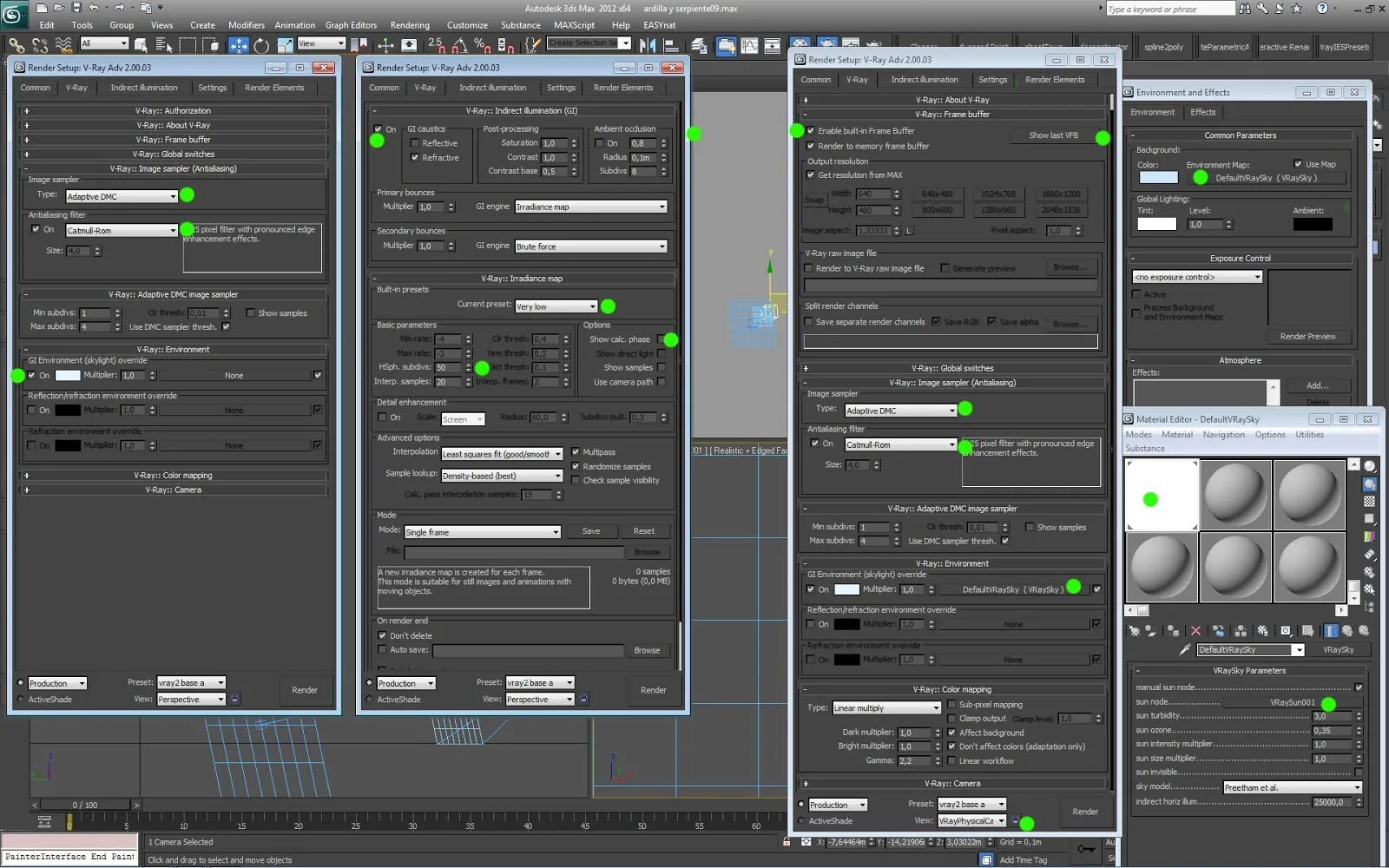Click the help search keyword field
Image resolution: width=1389 pixels, height=868 pixels.
pyautogui.click(x=1170, y=9)
